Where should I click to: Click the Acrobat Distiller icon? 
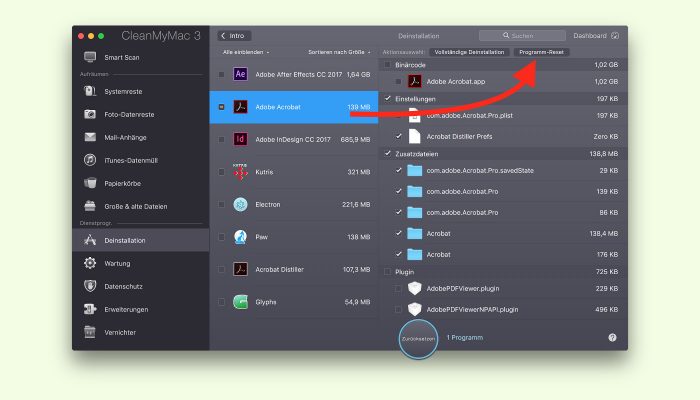pos(240,269)
